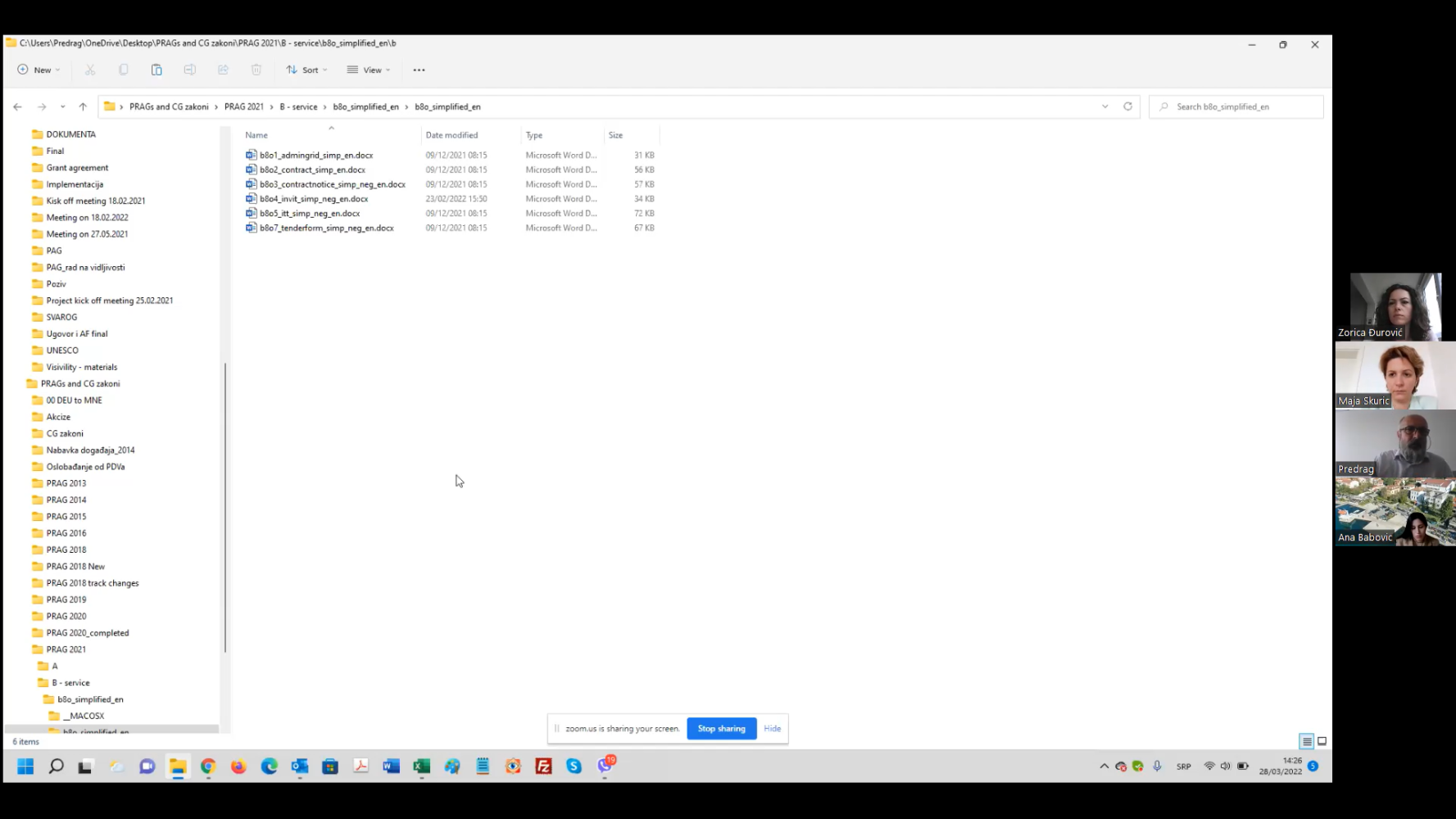The height and width of the screenshot is (819, 1456).
Task: Open the See more ellipsis menu
Action: tap(419, 70)
